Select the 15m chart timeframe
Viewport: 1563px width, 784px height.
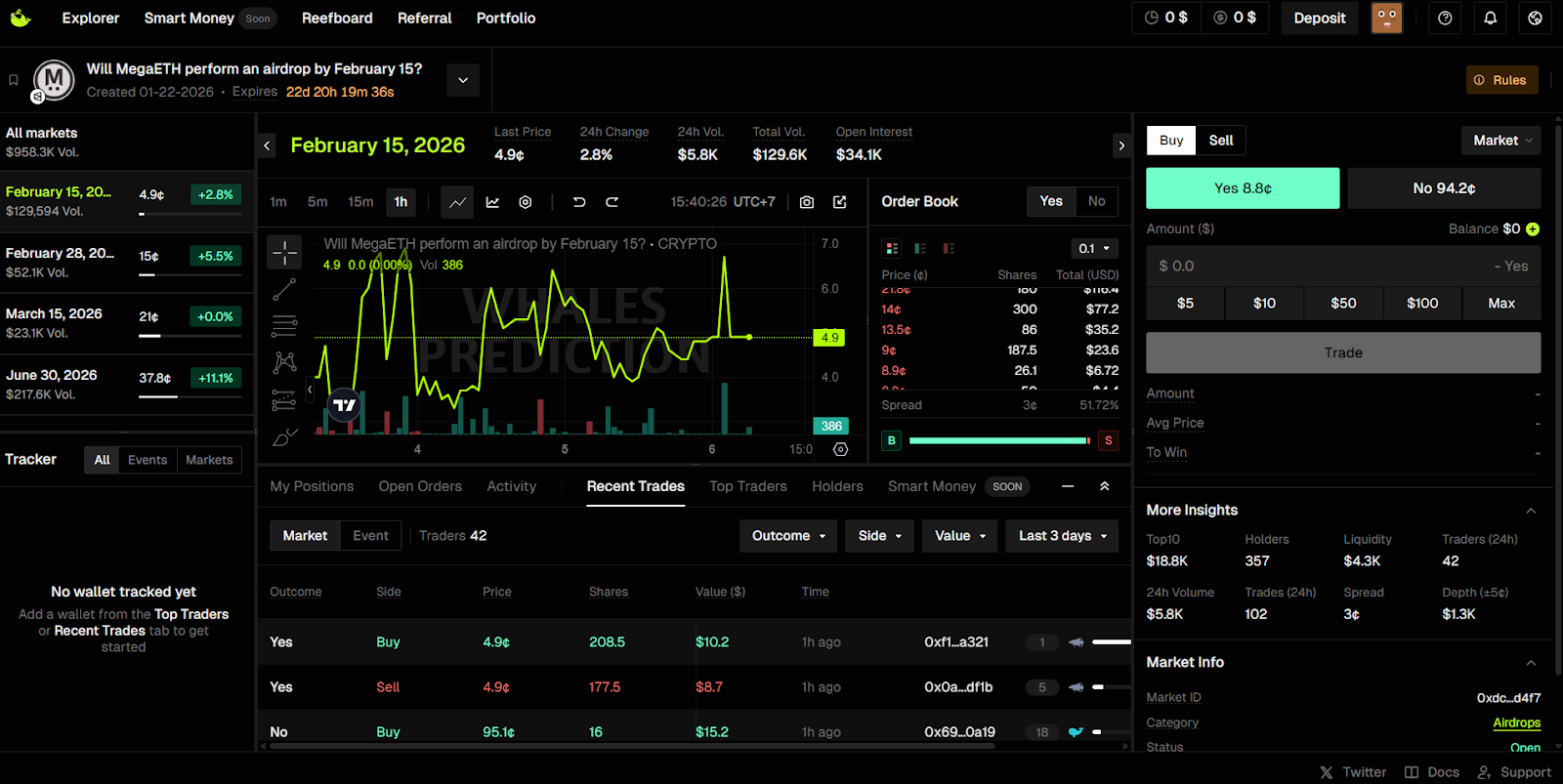[360, 202]
